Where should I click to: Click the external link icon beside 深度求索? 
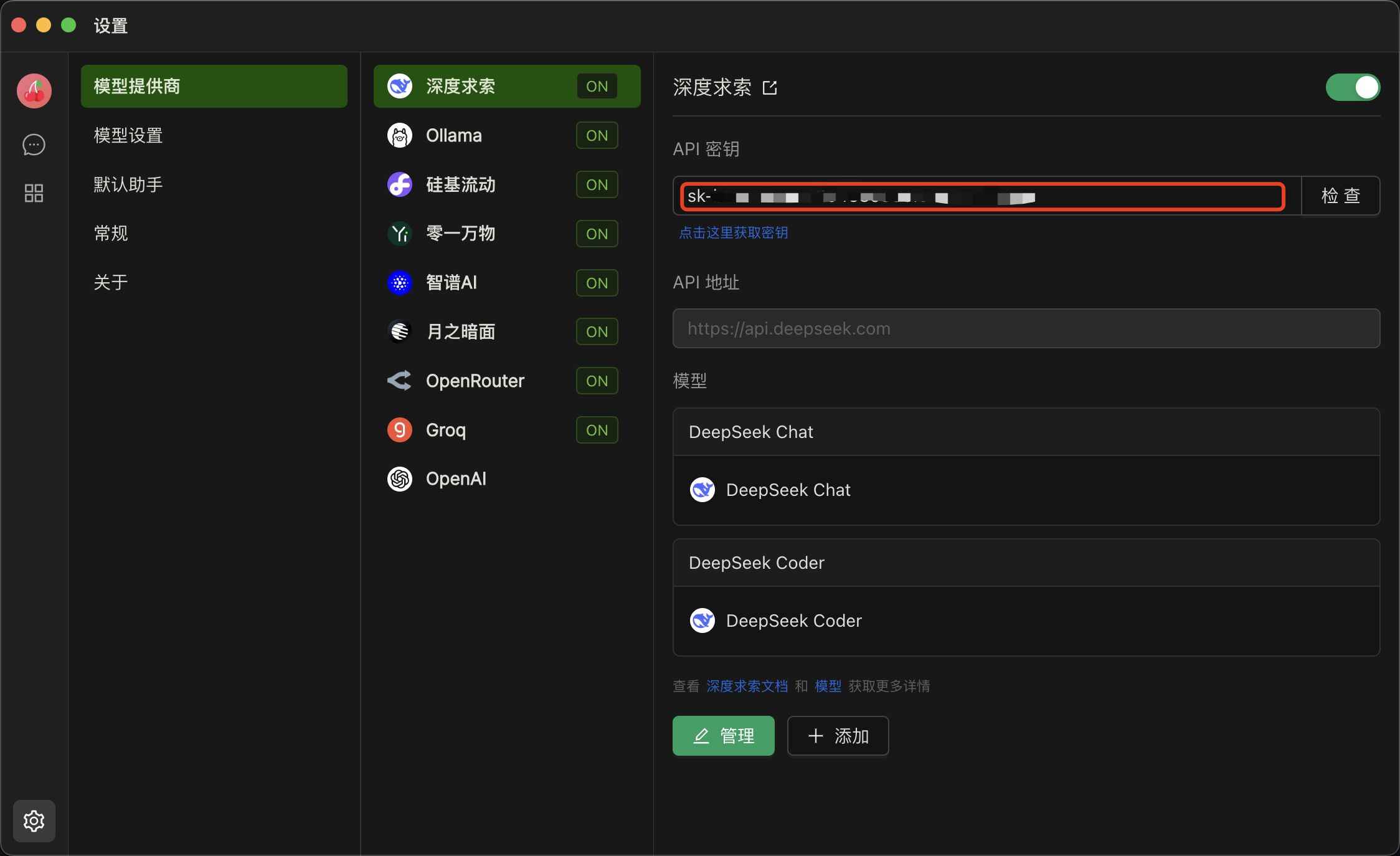coord(770,88)
